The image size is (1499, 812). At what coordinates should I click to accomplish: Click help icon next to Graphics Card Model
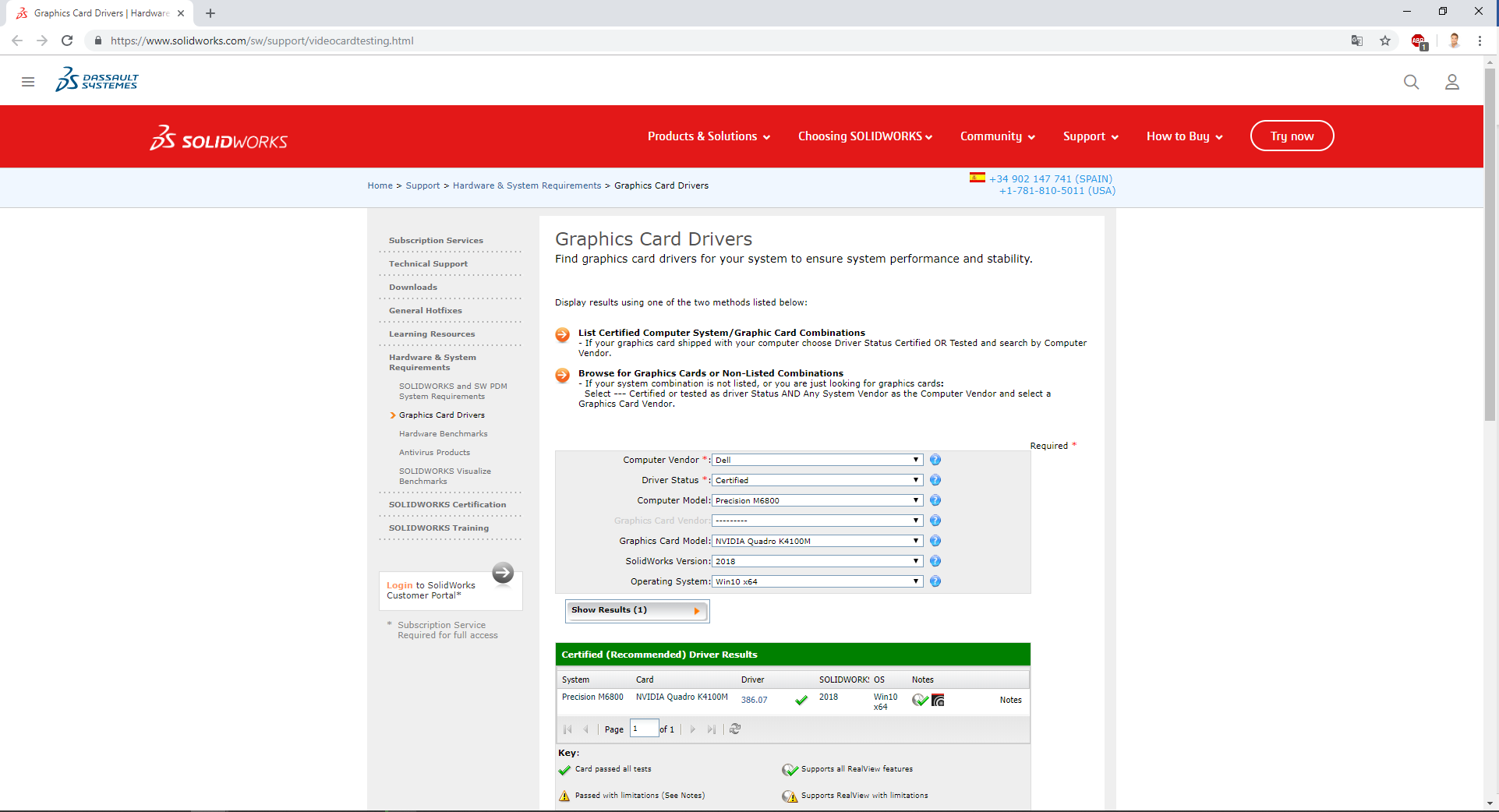click(935, 541)
